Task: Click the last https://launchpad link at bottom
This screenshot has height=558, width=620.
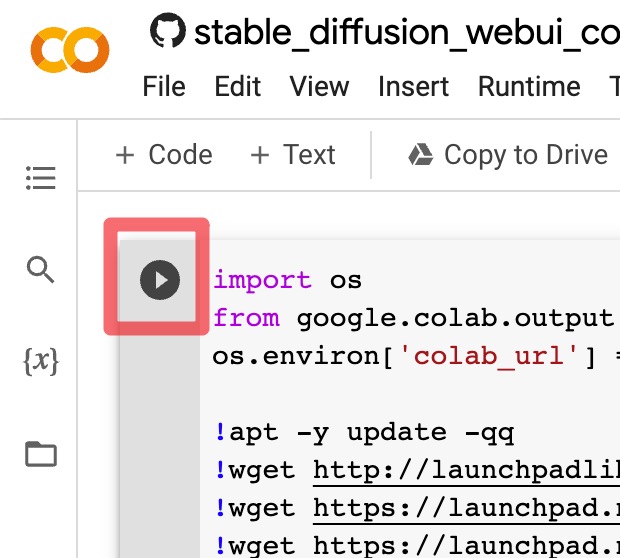Action: [x=467, y=546]
